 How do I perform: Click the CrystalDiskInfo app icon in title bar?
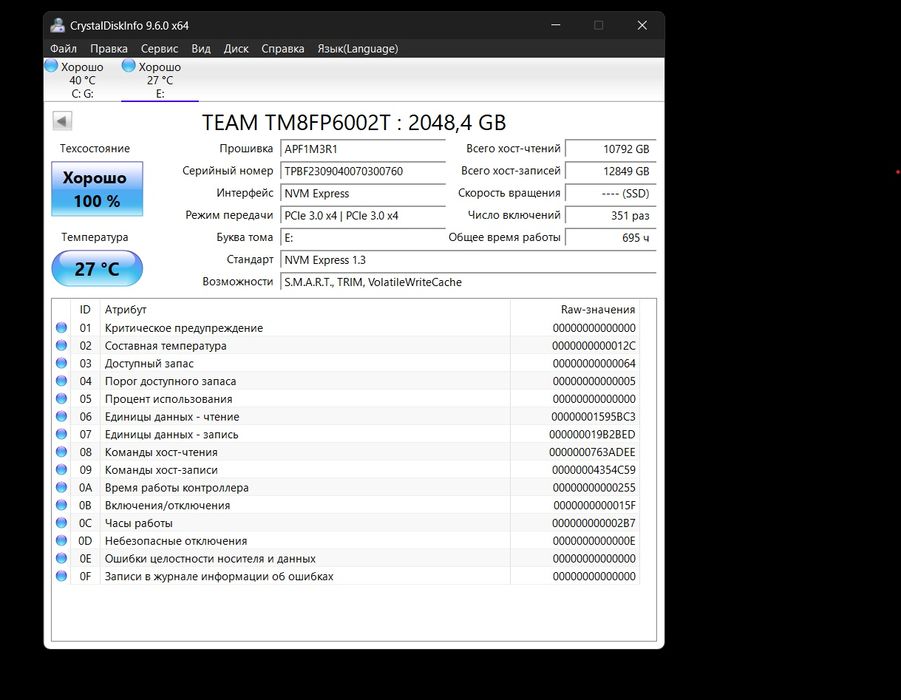57,25
